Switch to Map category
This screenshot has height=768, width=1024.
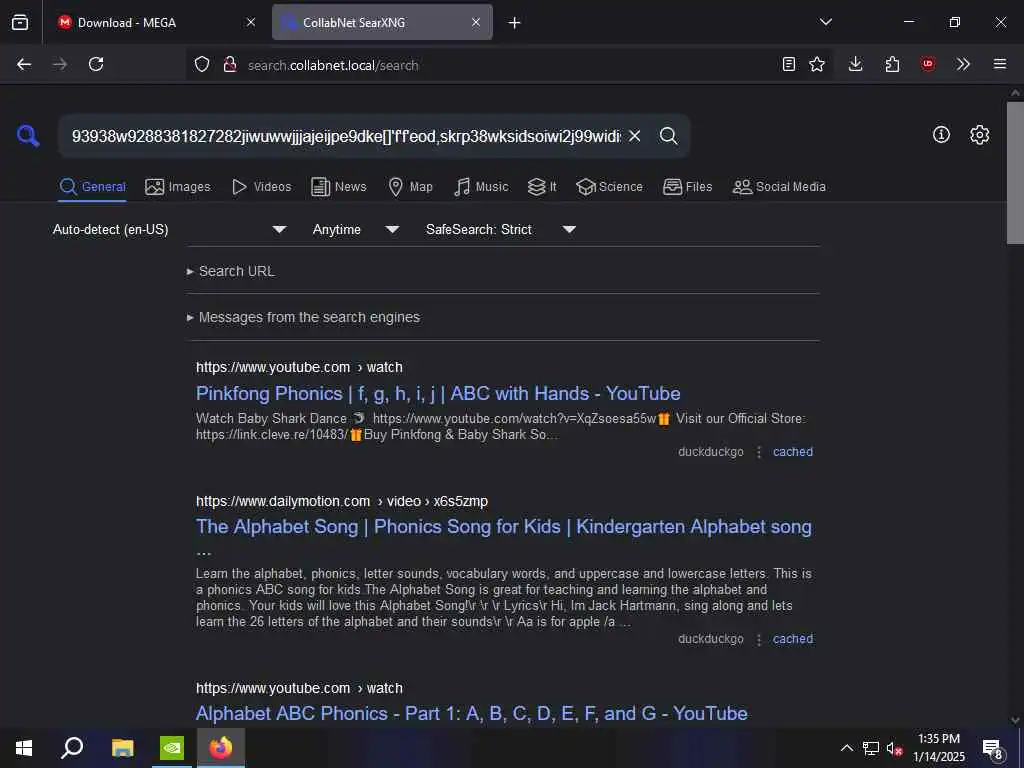(410, 187)
